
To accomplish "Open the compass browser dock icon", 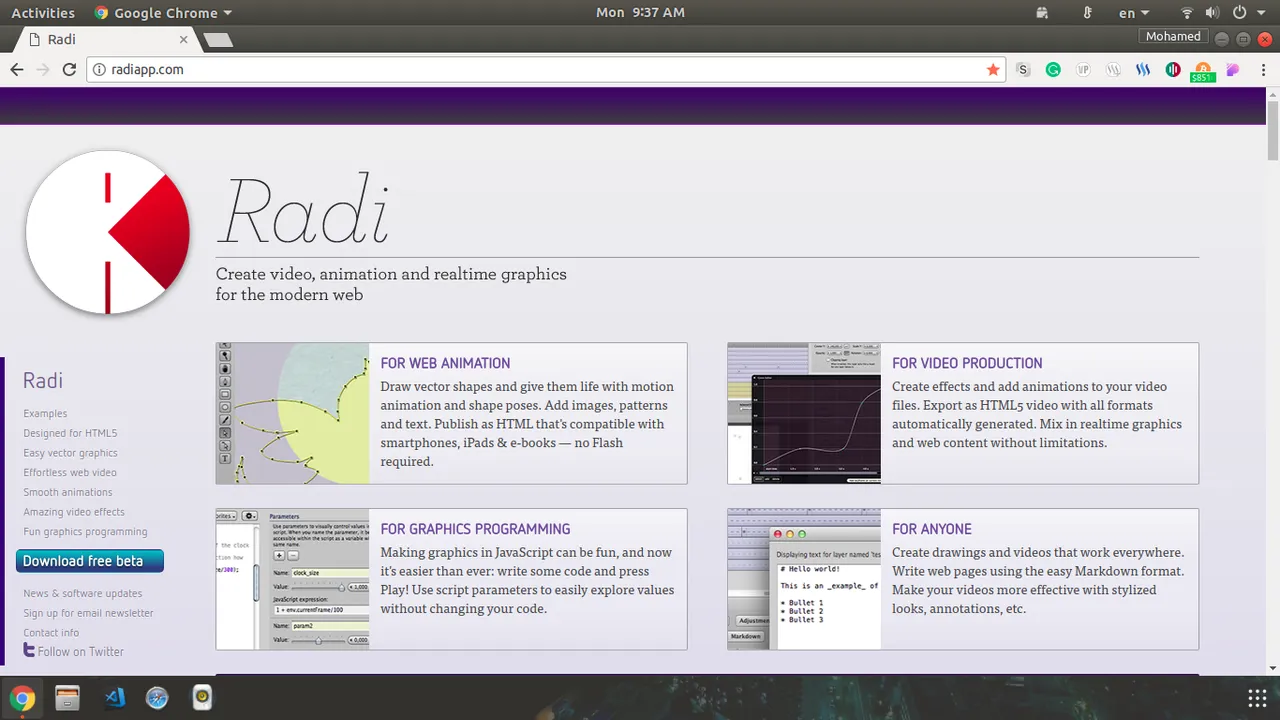I will click(157, 697).
